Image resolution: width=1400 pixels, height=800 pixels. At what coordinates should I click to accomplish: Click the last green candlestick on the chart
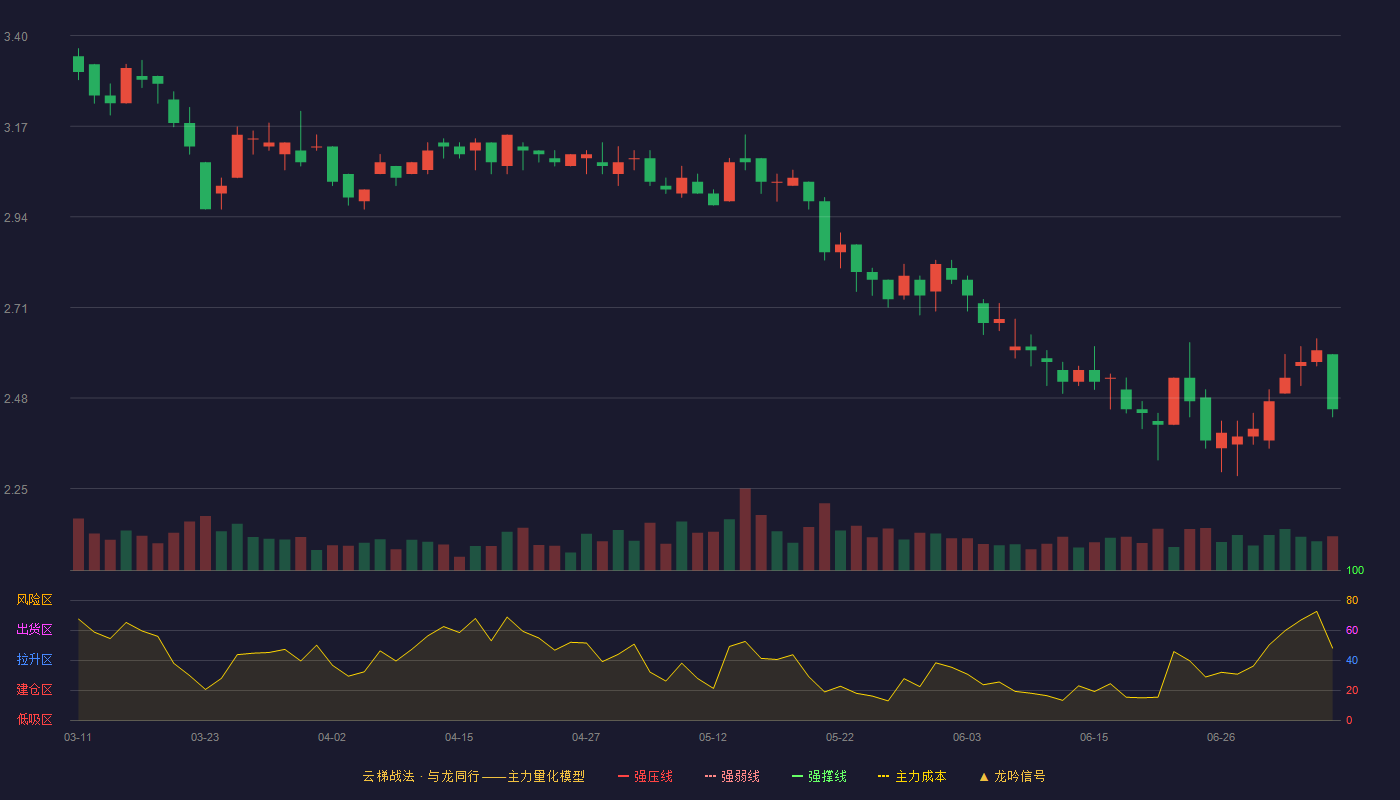(x=1332, y=381)
